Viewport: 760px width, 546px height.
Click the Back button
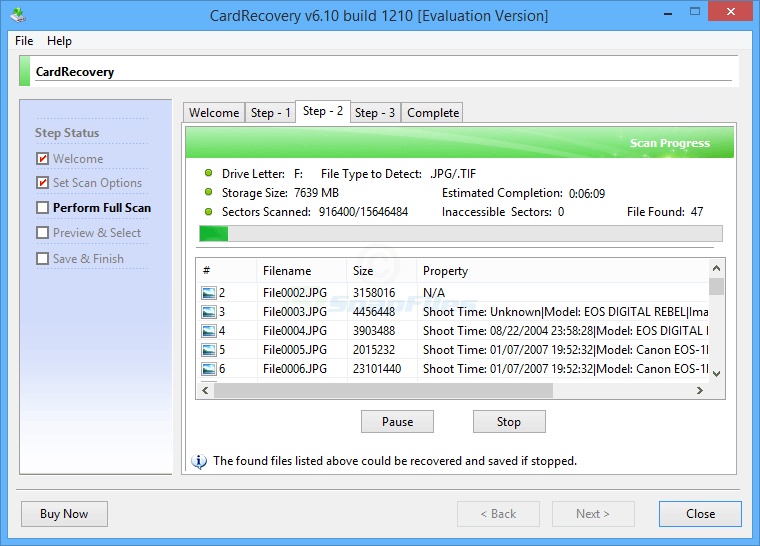pyautogui.click(x=498, y=514)
